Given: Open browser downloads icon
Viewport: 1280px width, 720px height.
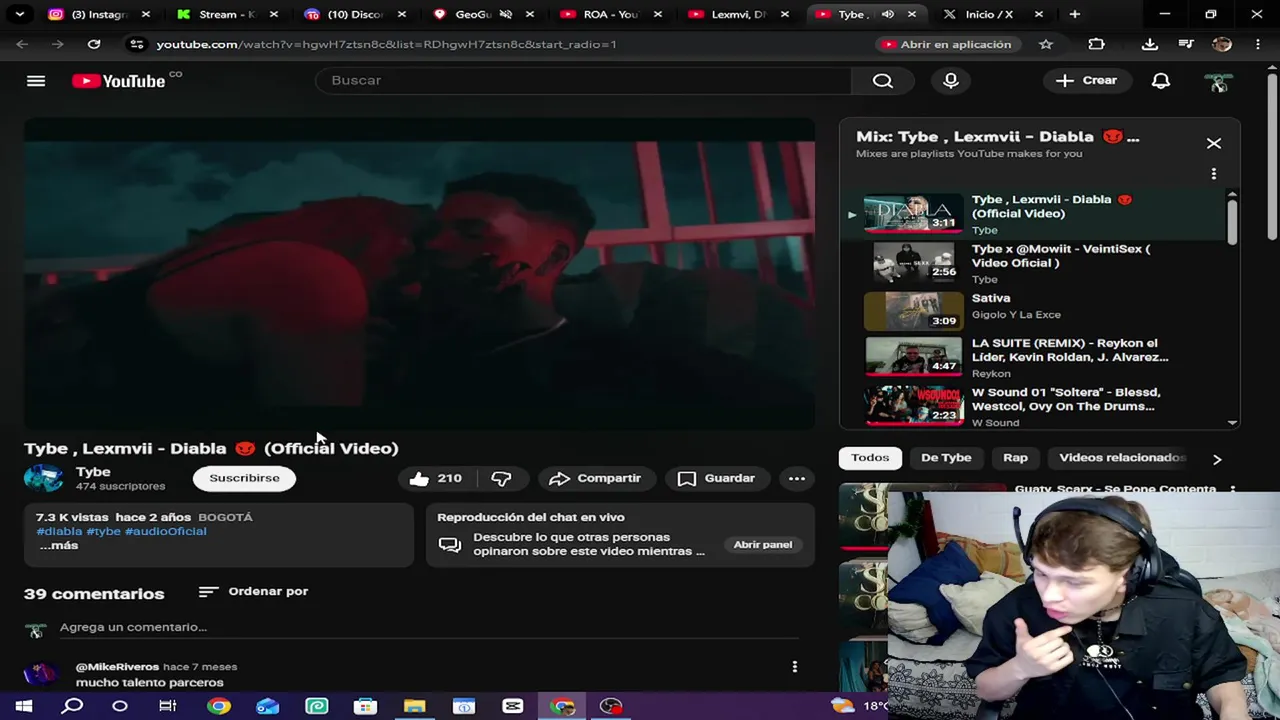Looking at the screenshot, I should (1150, 44).
